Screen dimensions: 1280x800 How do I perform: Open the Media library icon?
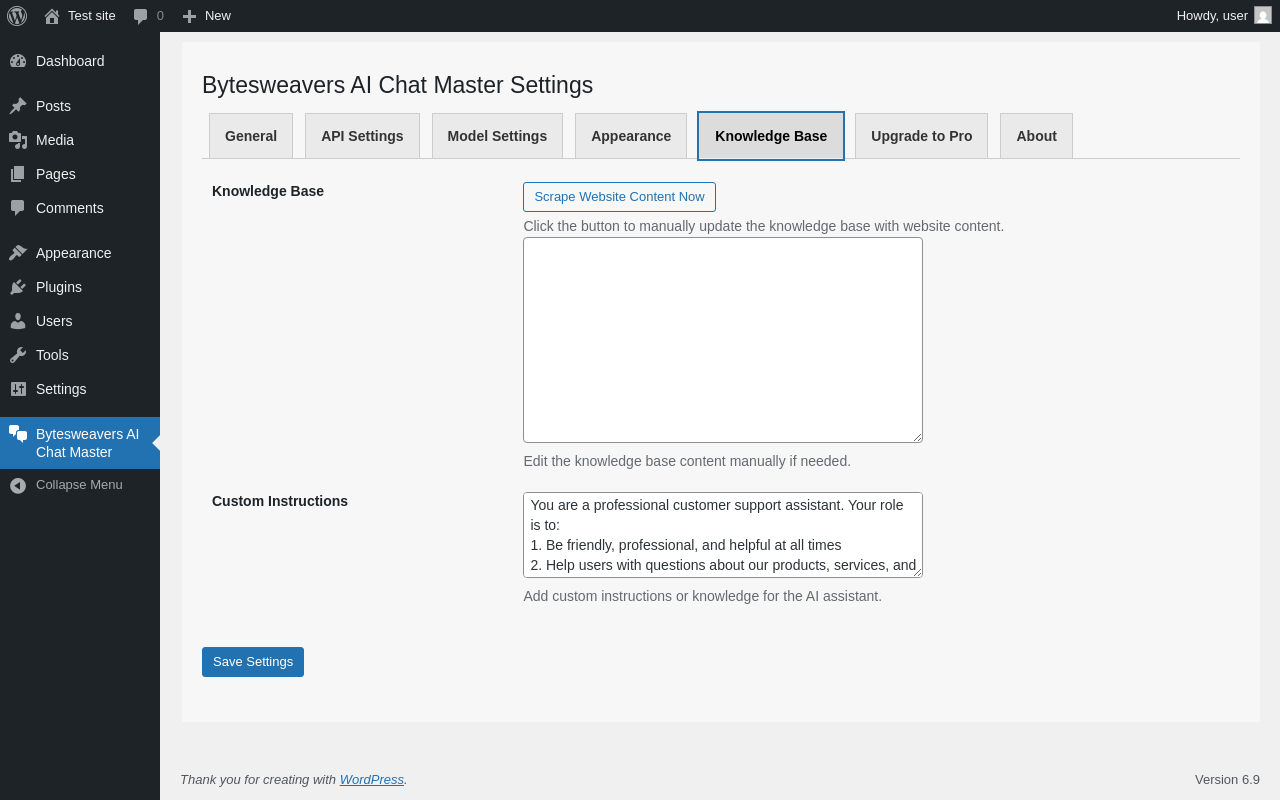pyautogui.click(x=18, y=140)
